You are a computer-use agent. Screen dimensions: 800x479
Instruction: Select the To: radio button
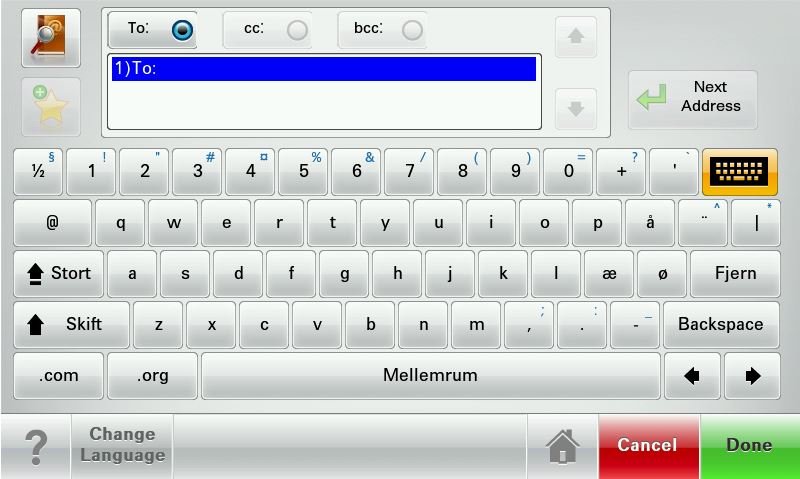click(x=182, y=30)
